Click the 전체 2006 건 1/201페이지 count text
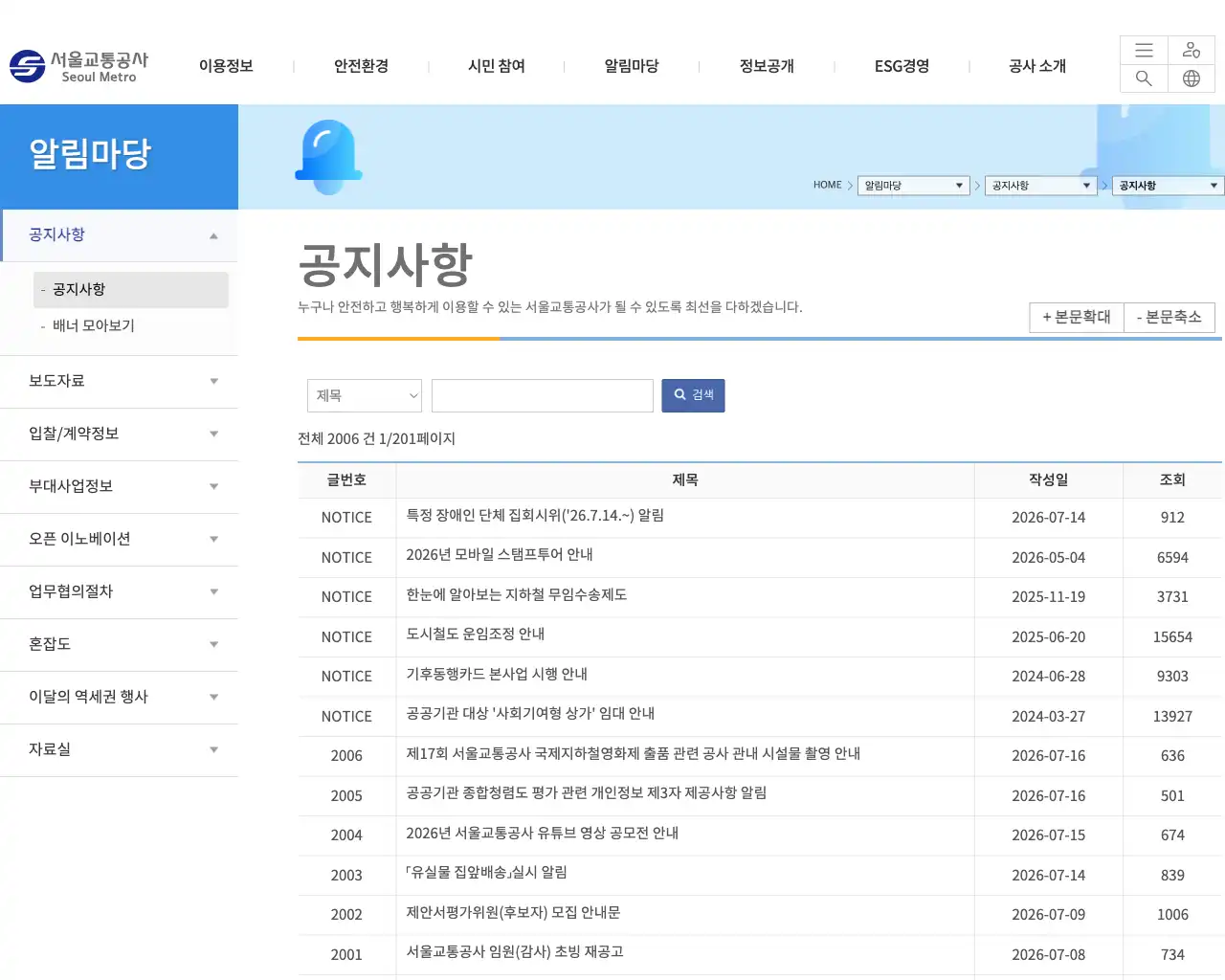This screenshot has width=1225, height=980. point(376,439)
